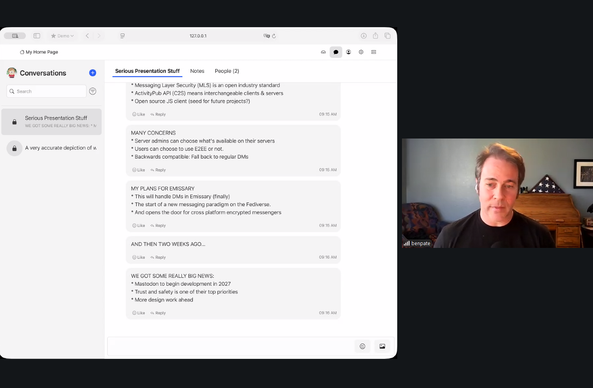This screenshot has width=593, height=388.
Task: Switch to the Notes tab
Action: [x=197, y=71]
